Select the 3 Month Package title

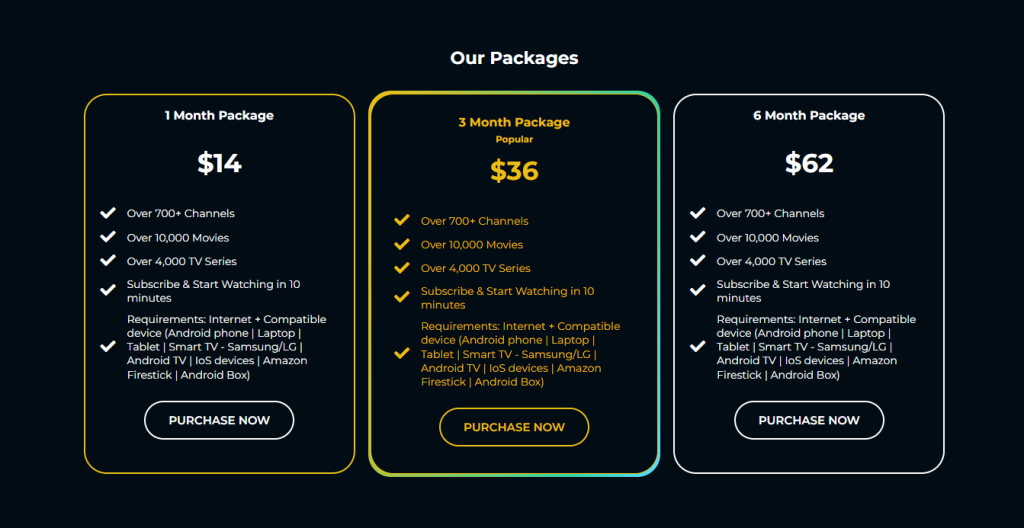tap(514, 122)
